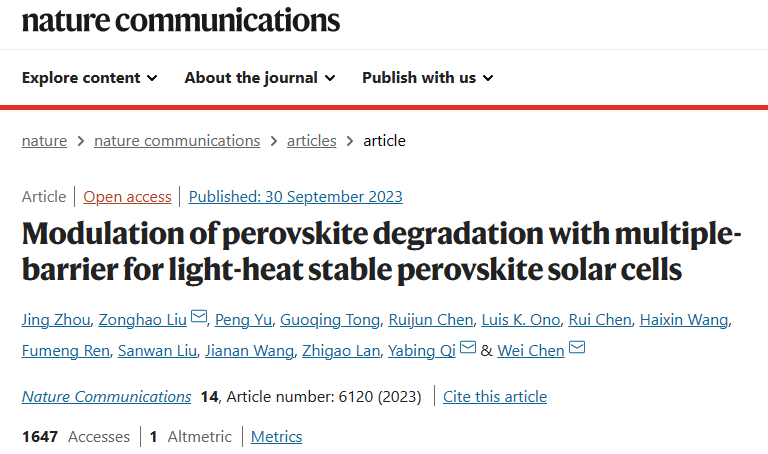Open author Zhigao Lan's details
Viewport: 768px width, 454px height.
[x=341, y=351]
